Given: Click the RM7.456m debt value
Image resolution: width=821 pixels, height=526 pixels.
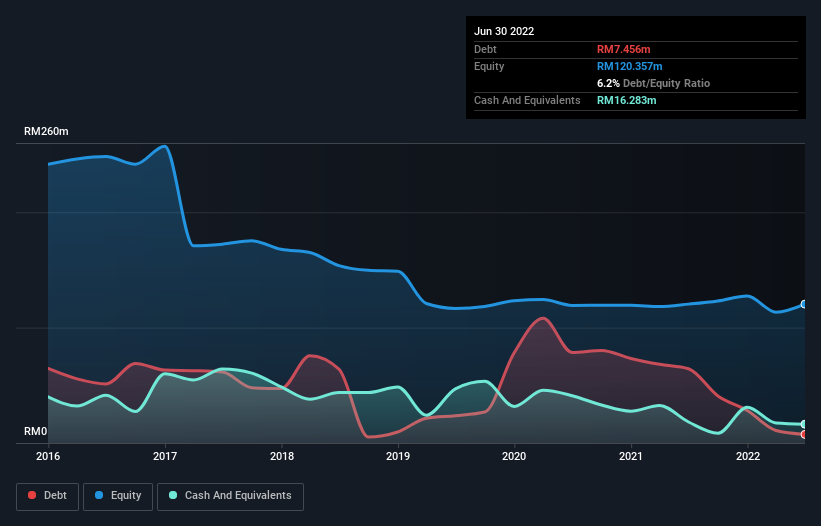Looking at the screenshot, I should [624, 49].
